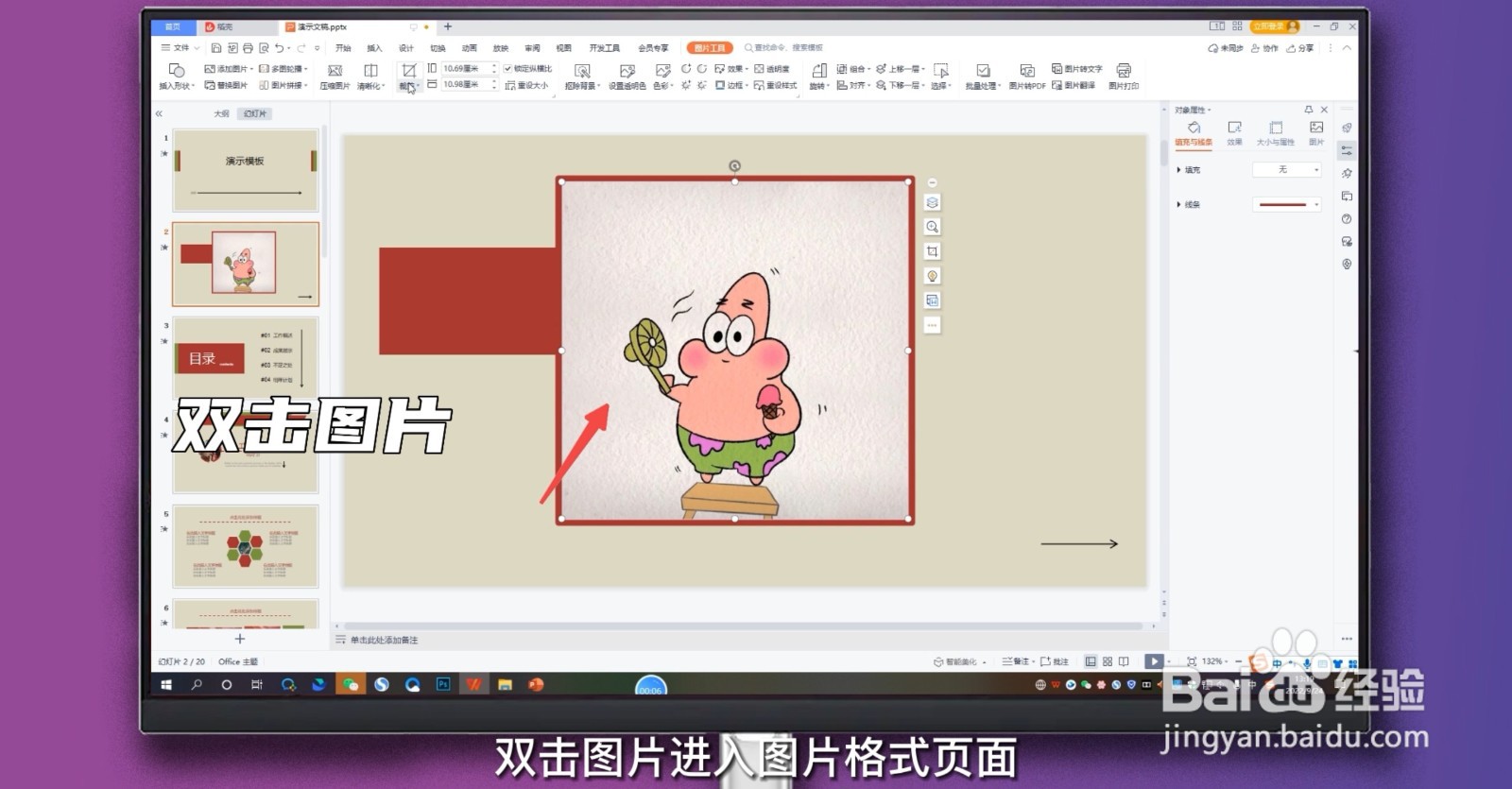Screen dimensions: 1512x789
Task: Click Windows Start button on taskbar
Action: tap(166, 685)
